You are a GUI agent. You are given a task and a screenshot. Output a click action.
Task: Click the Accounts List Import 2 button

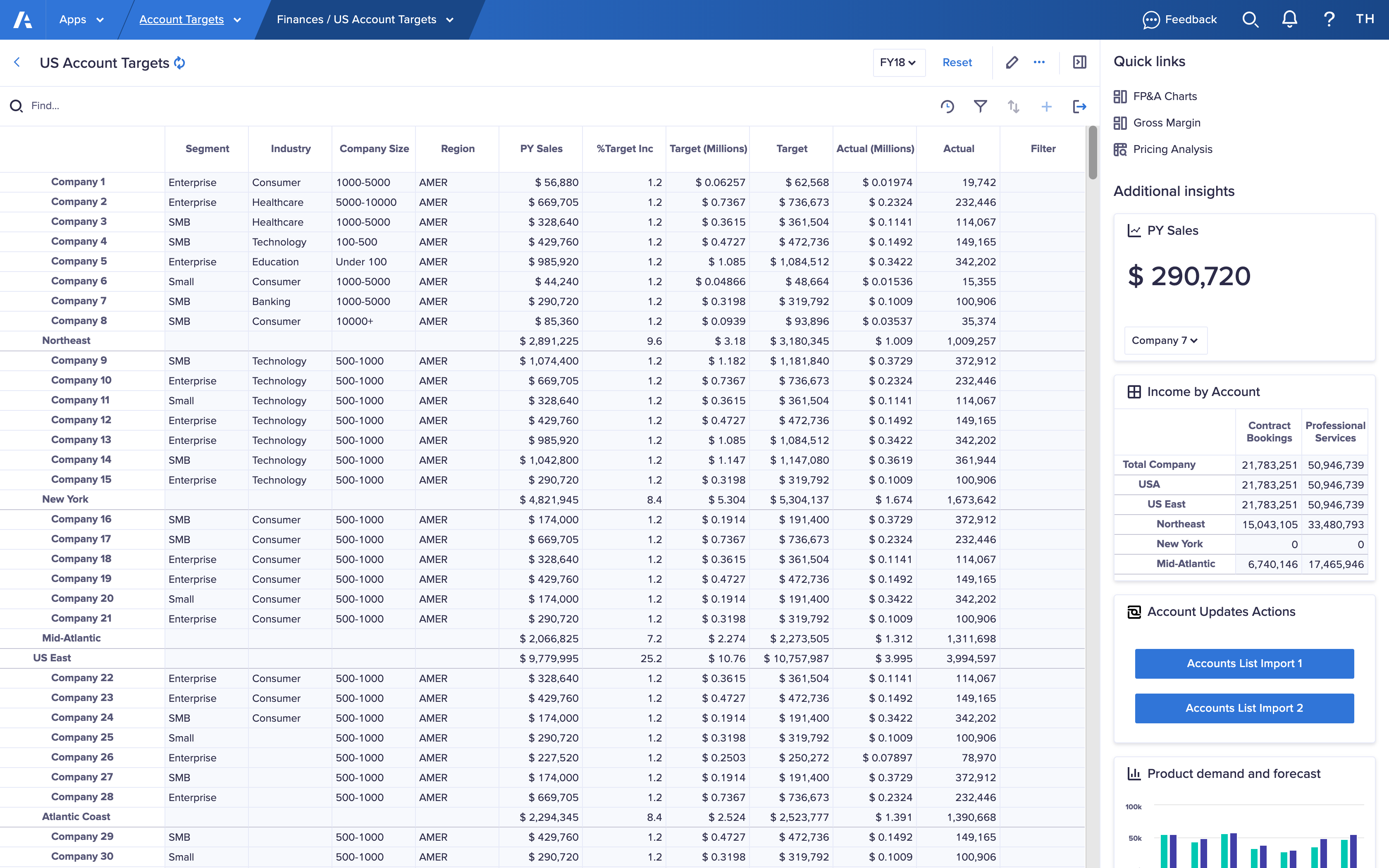coord(1245,708)
